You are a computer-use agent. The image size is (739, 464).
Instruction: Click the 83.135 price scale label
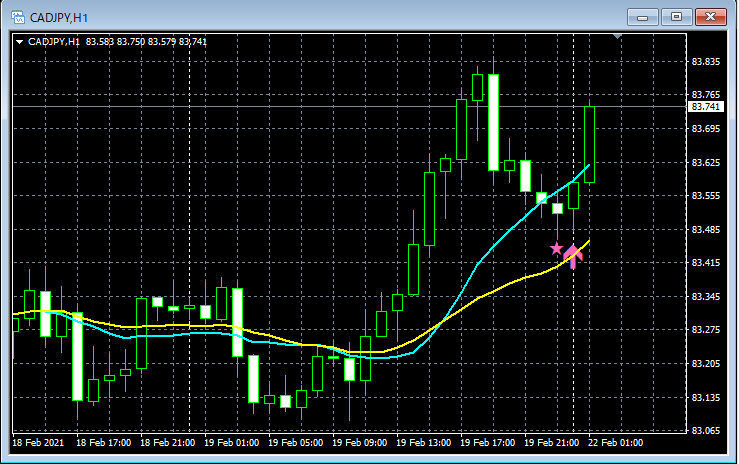click(706, 397)
